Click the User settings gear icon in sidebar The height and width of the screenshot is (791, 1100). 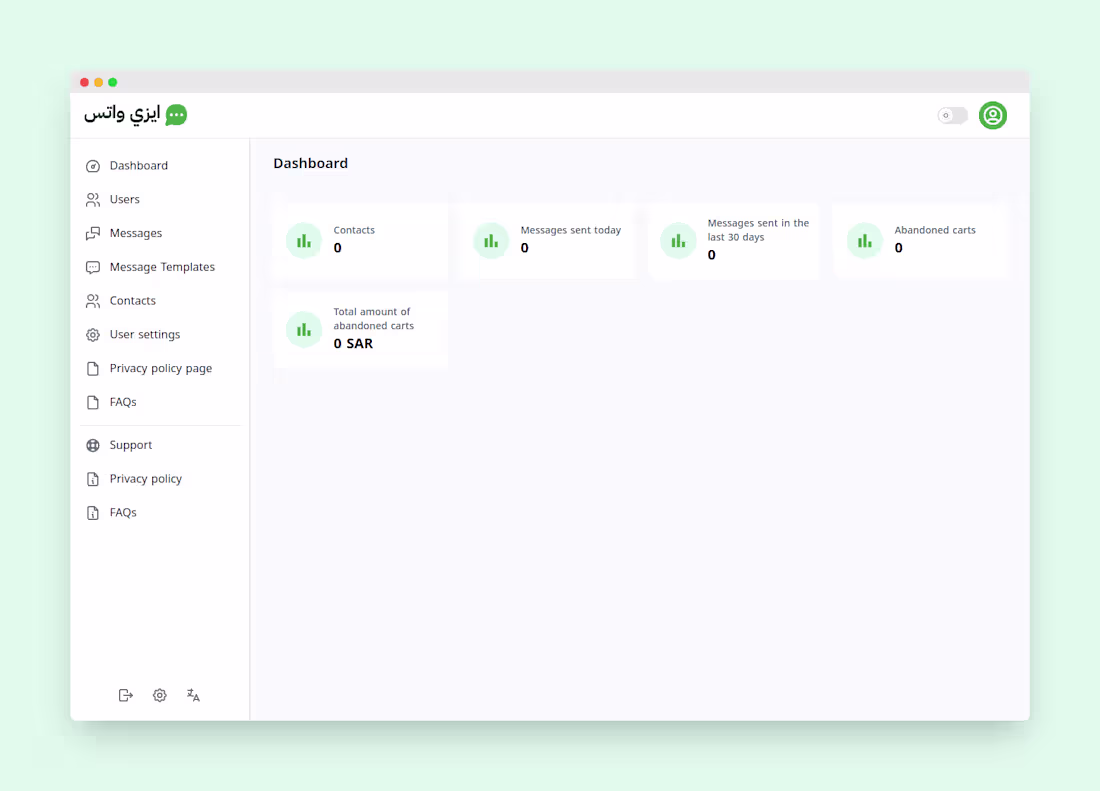(92, 334)
